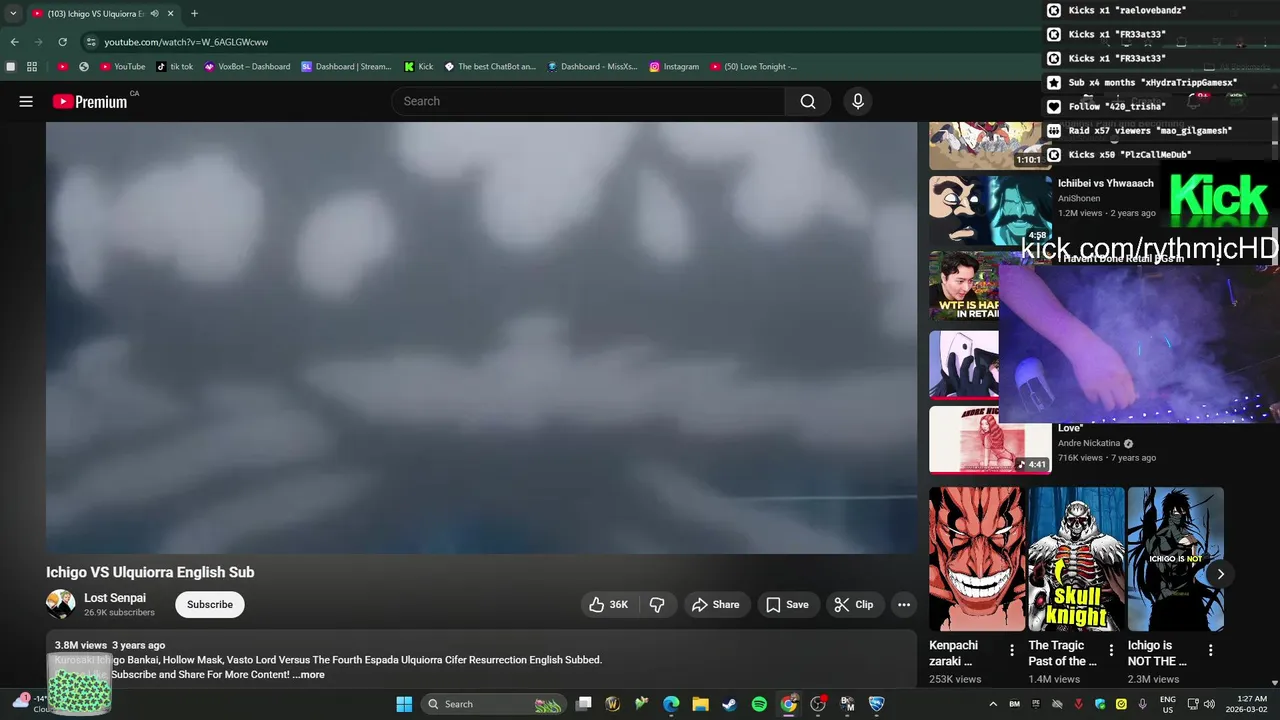
Task: Open Microsoft Edge from taskbar
Action: [x=671, y=704]
